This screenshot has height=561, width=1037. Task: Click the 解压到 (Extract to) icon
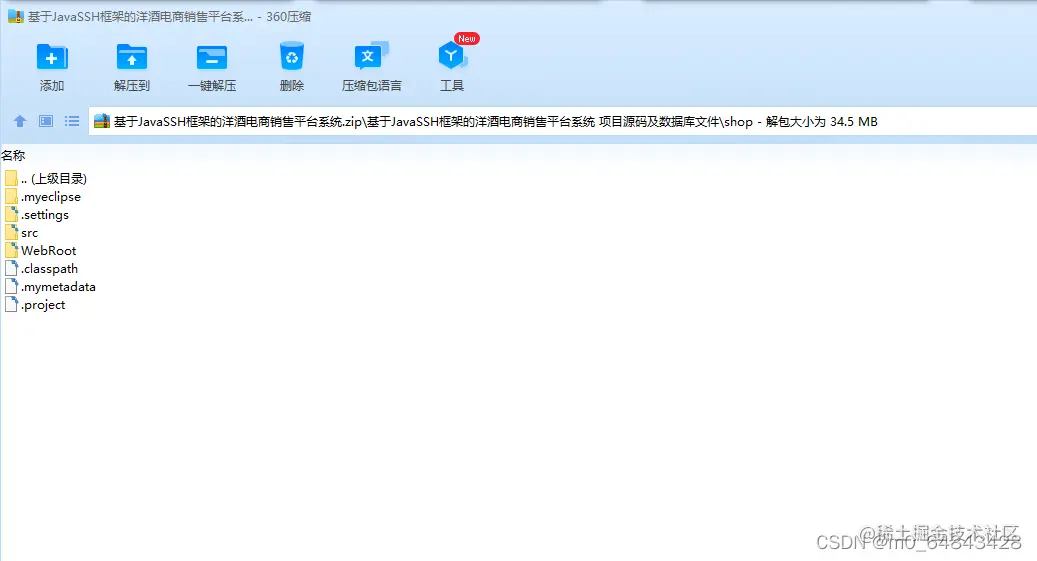coord(132,58)
